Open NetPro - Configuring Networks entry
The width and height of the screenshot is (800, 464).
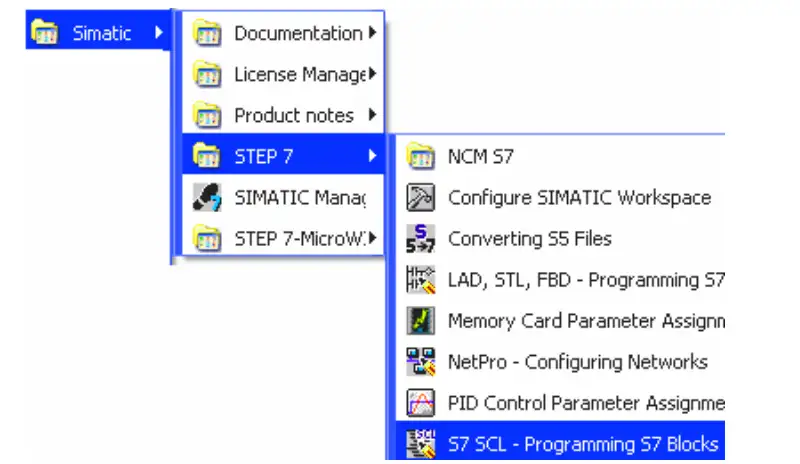[560, 361]
